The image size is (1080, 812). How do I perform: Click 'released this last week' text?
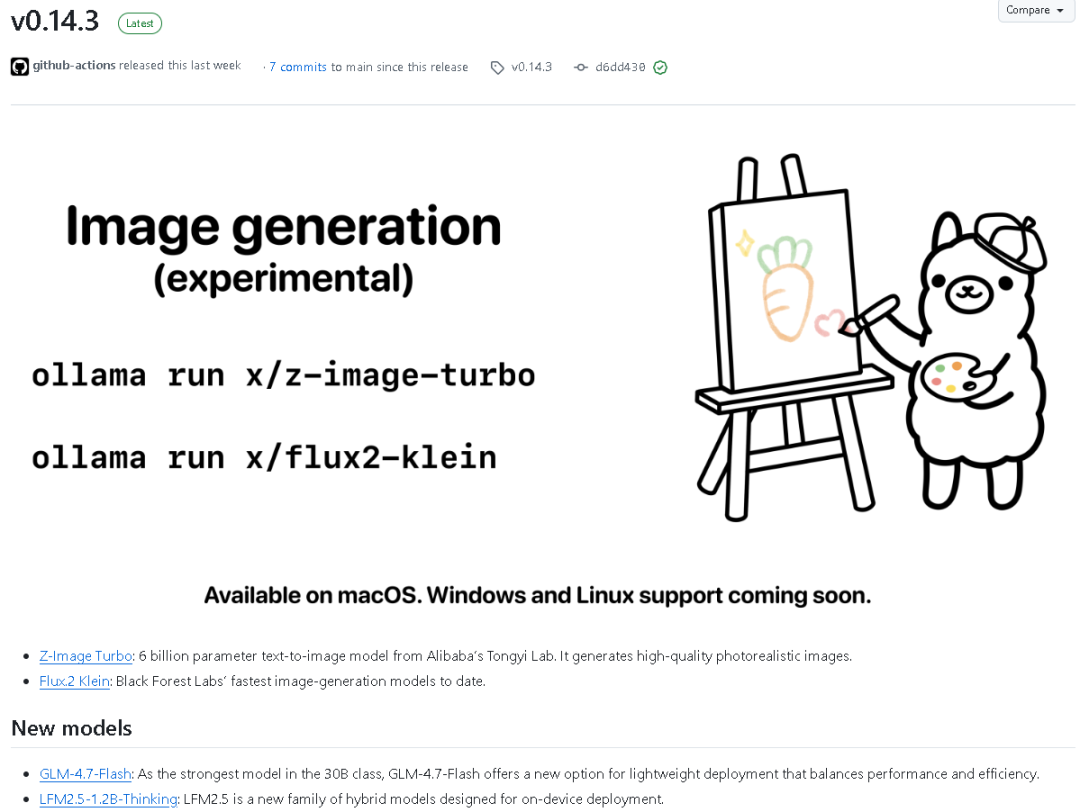click(180, 65)
